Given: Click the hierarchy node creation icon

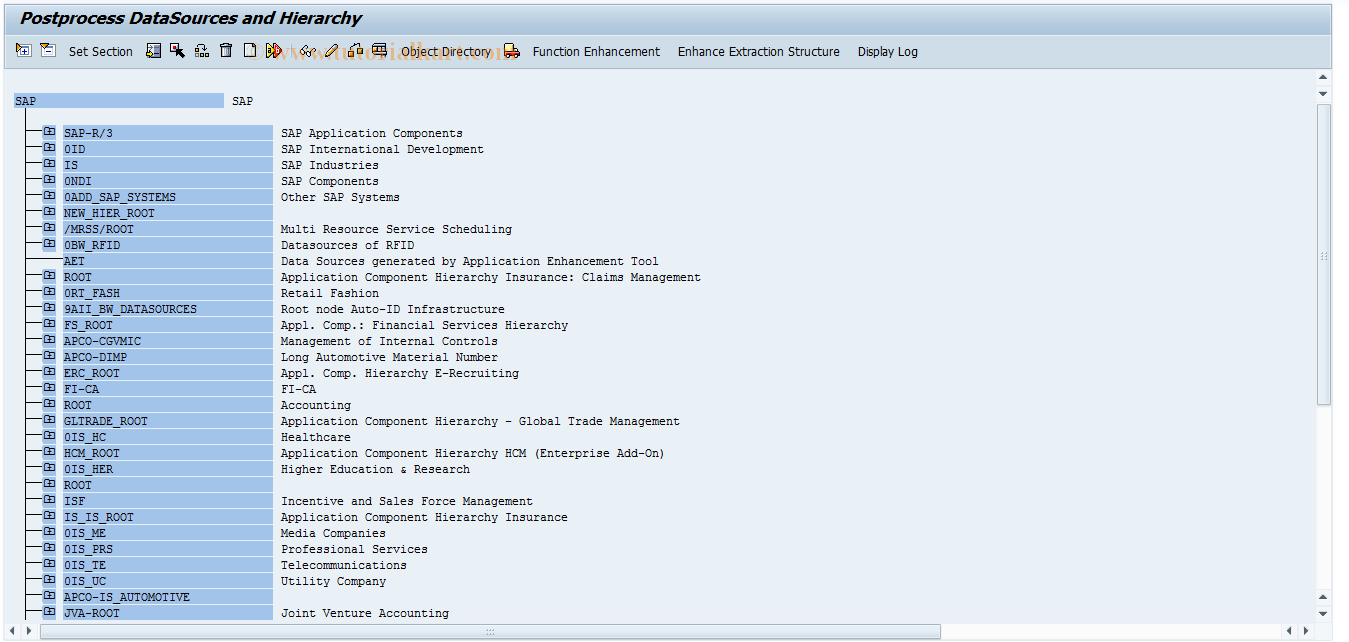Looking at the screenshot, I should pos(202,51).
